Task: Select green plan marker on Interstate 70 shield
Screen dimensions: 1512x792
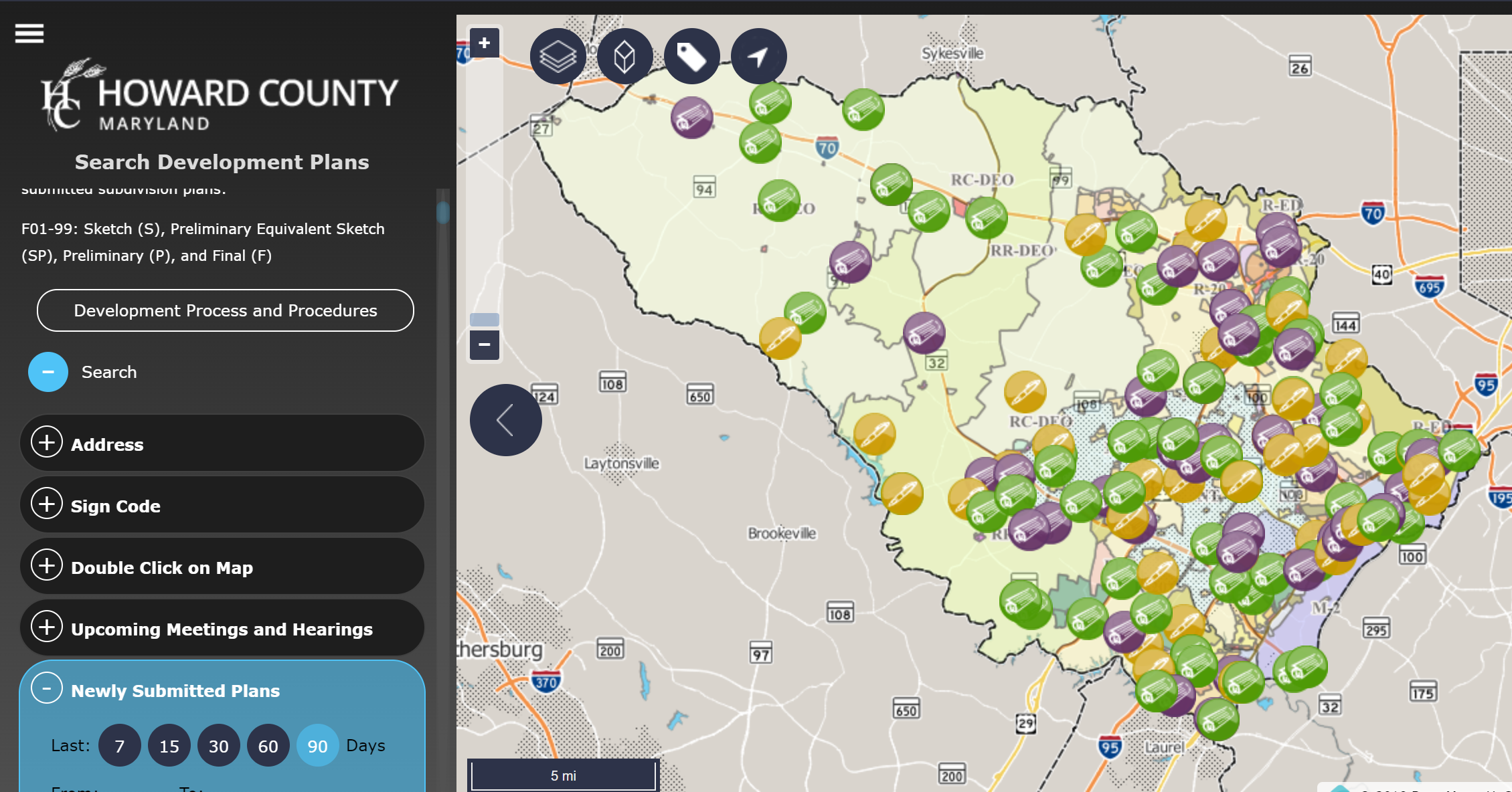Action: pos(760,142)
